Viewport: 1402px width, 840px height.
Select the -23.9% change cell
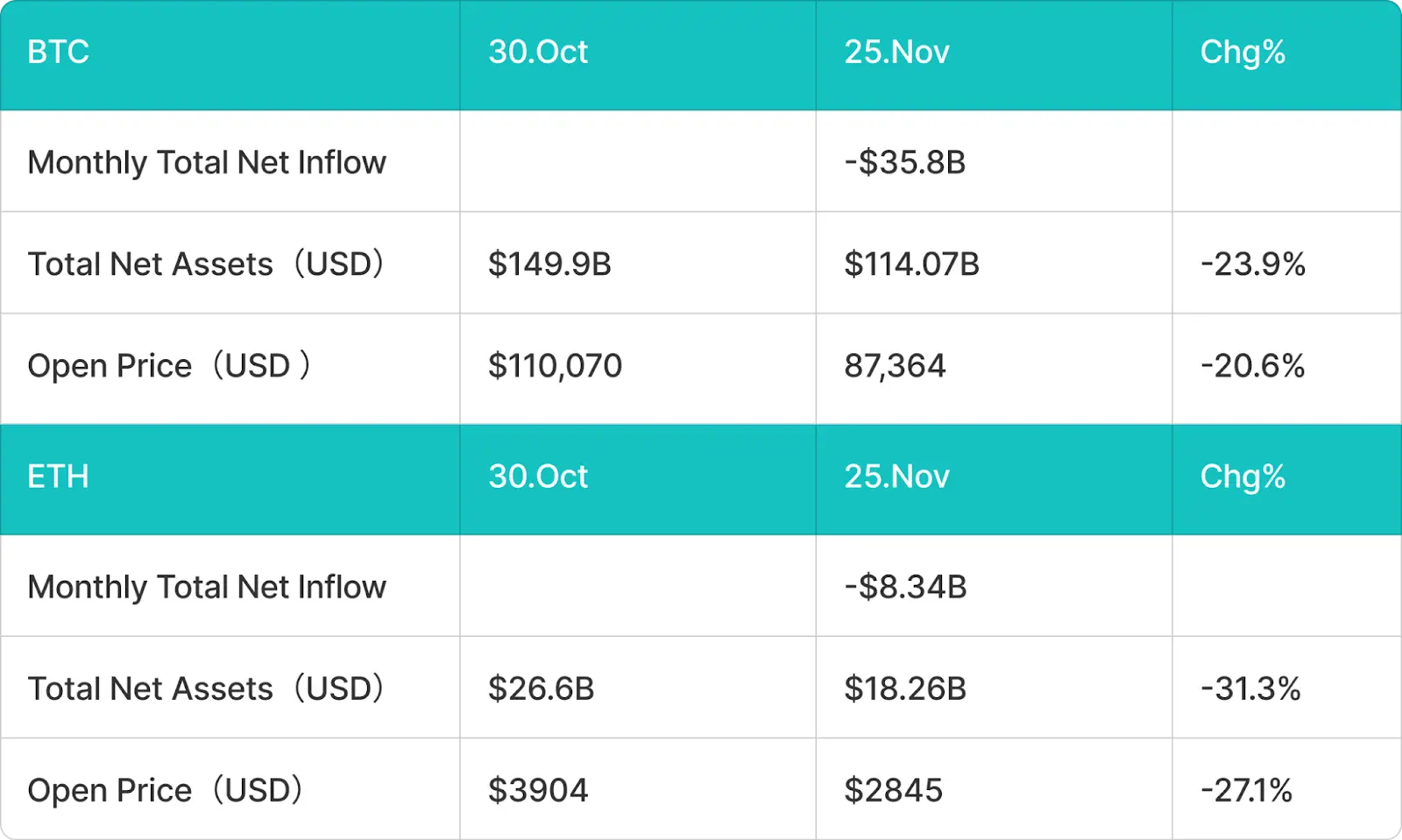[1252, 265]
